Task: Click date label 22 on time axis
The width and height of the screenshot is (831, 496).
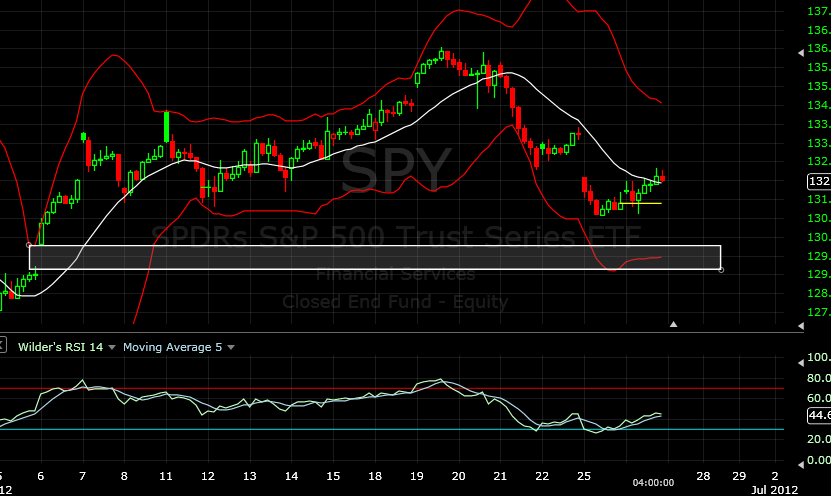Action: (542, 476)
